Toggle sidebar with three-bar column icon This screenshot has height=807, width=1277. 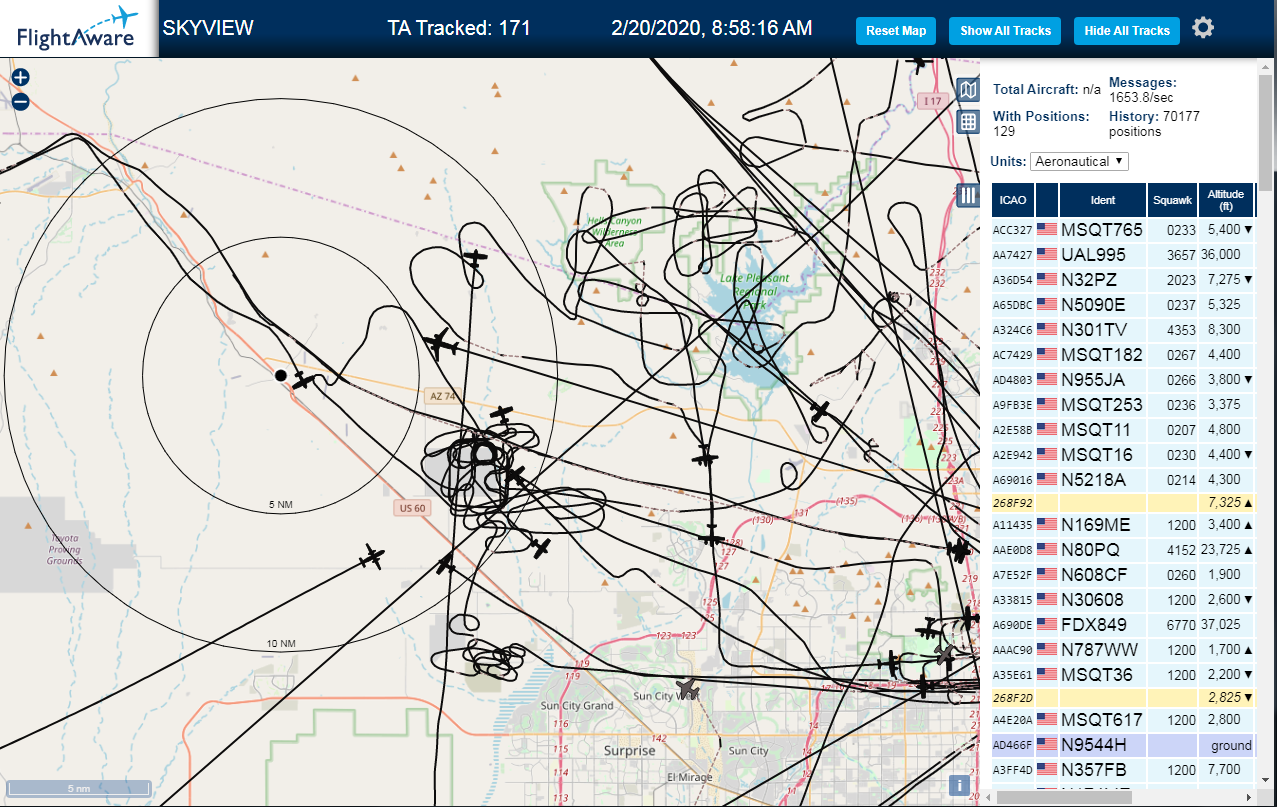click(968, 195)
